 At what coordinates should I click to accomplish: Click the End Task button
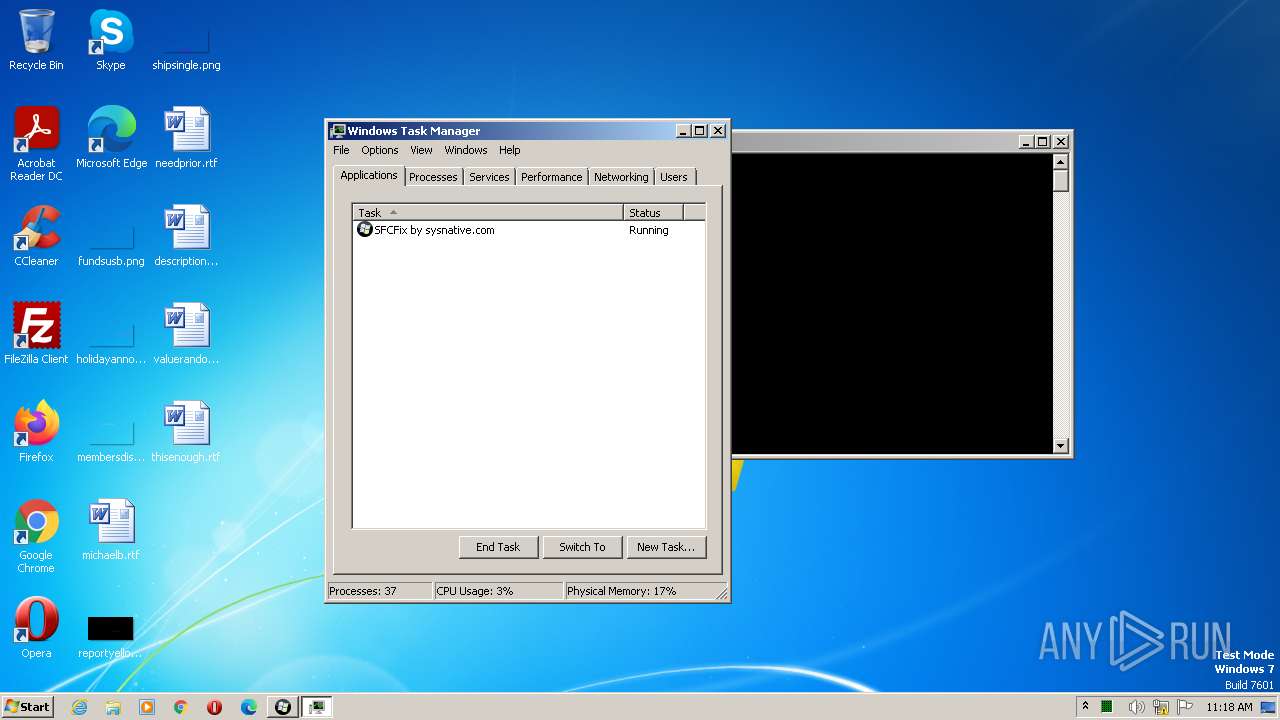pos(498,547)
